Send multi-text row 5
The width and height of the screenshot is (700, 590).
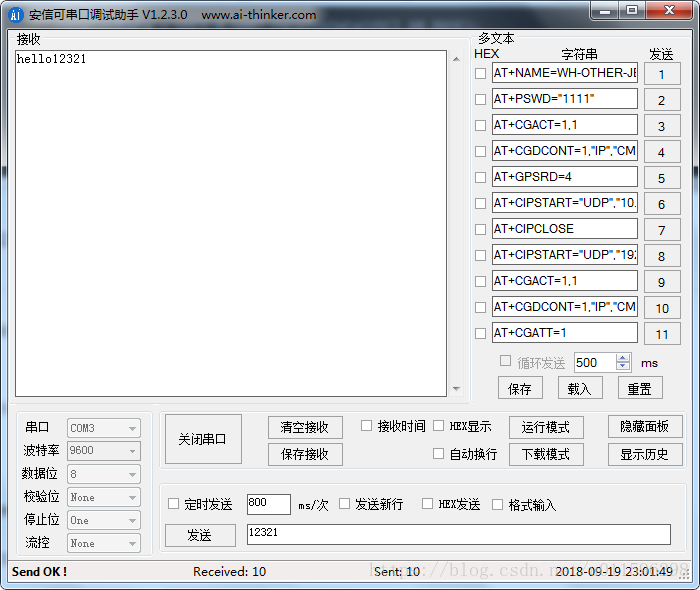click(x=662, y=178)
